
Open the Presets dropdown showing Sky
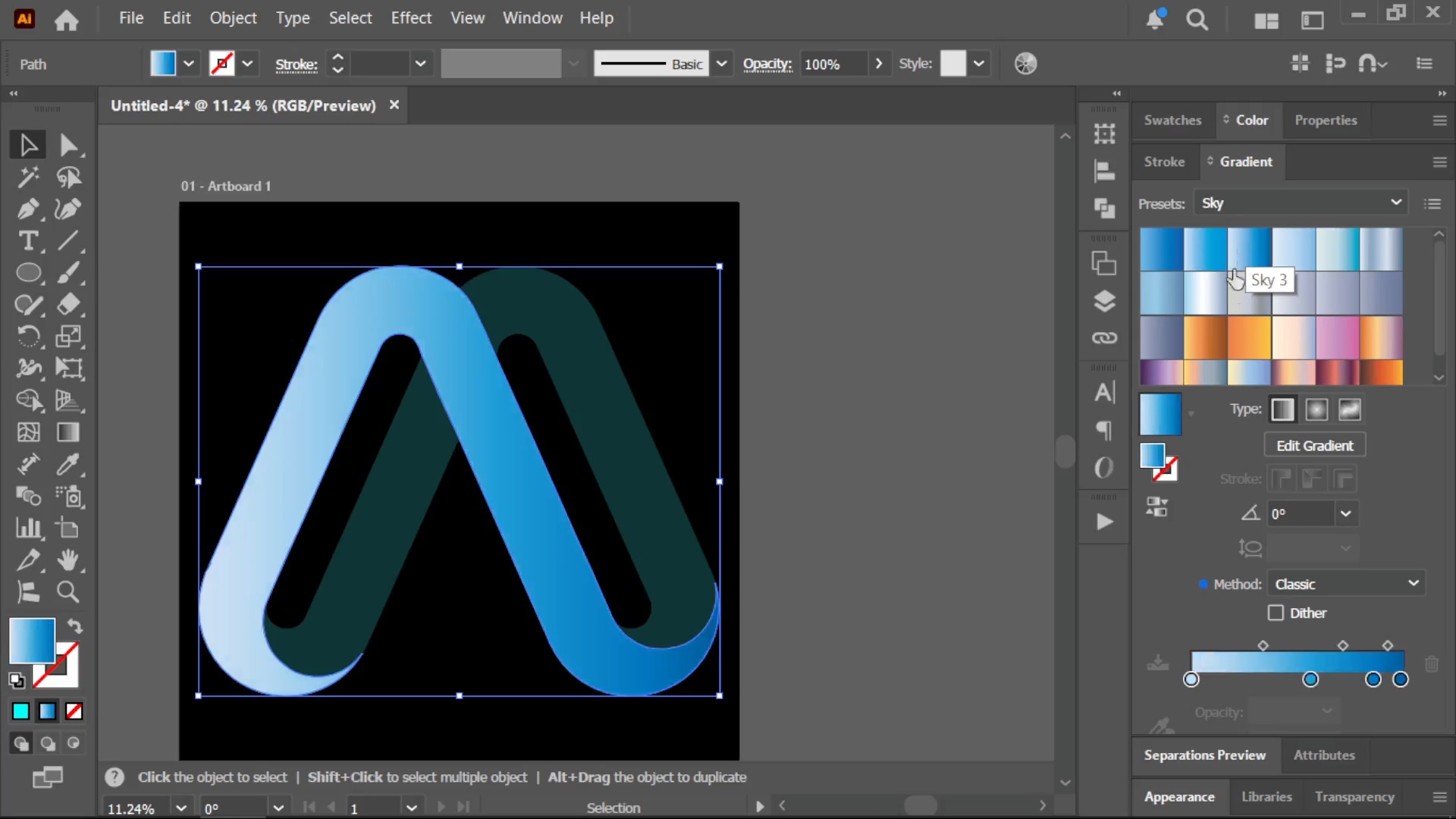pyautogui.click(x=1301, y=203)
